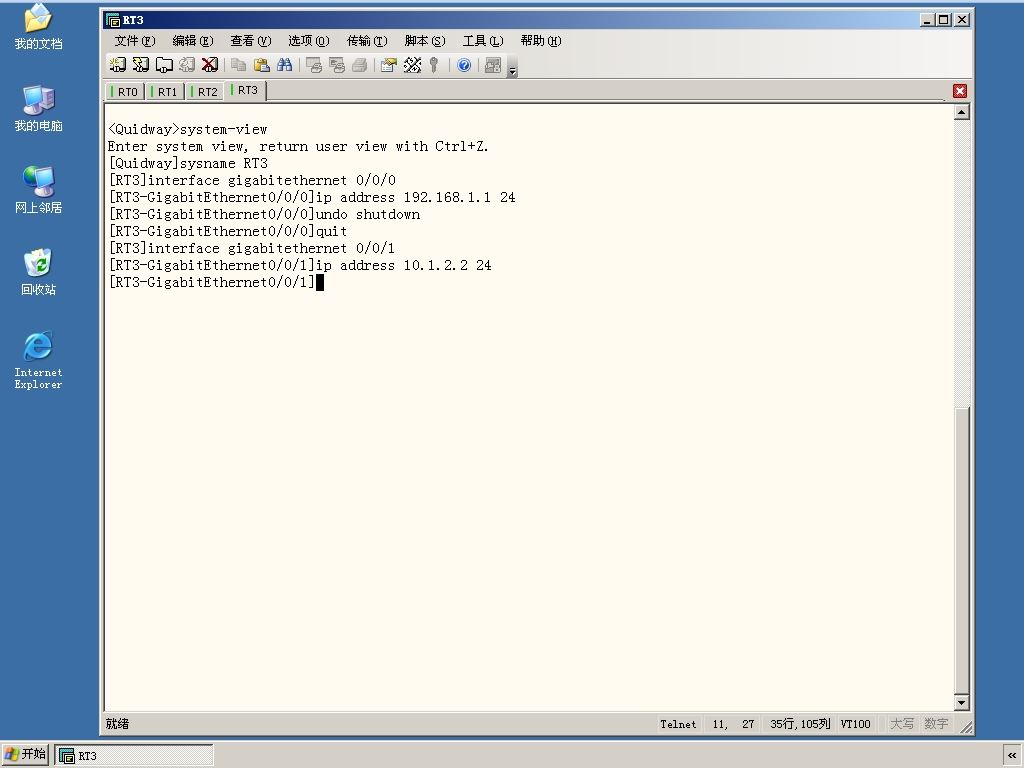Click the 网上邻居 desktop icon

tap(38, 190)
